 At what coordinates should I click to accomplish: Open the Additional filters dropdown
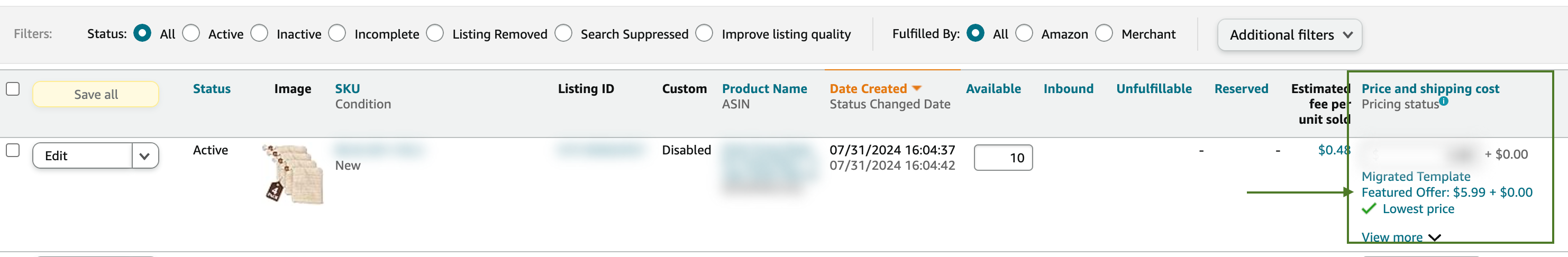pos(1289,35)
